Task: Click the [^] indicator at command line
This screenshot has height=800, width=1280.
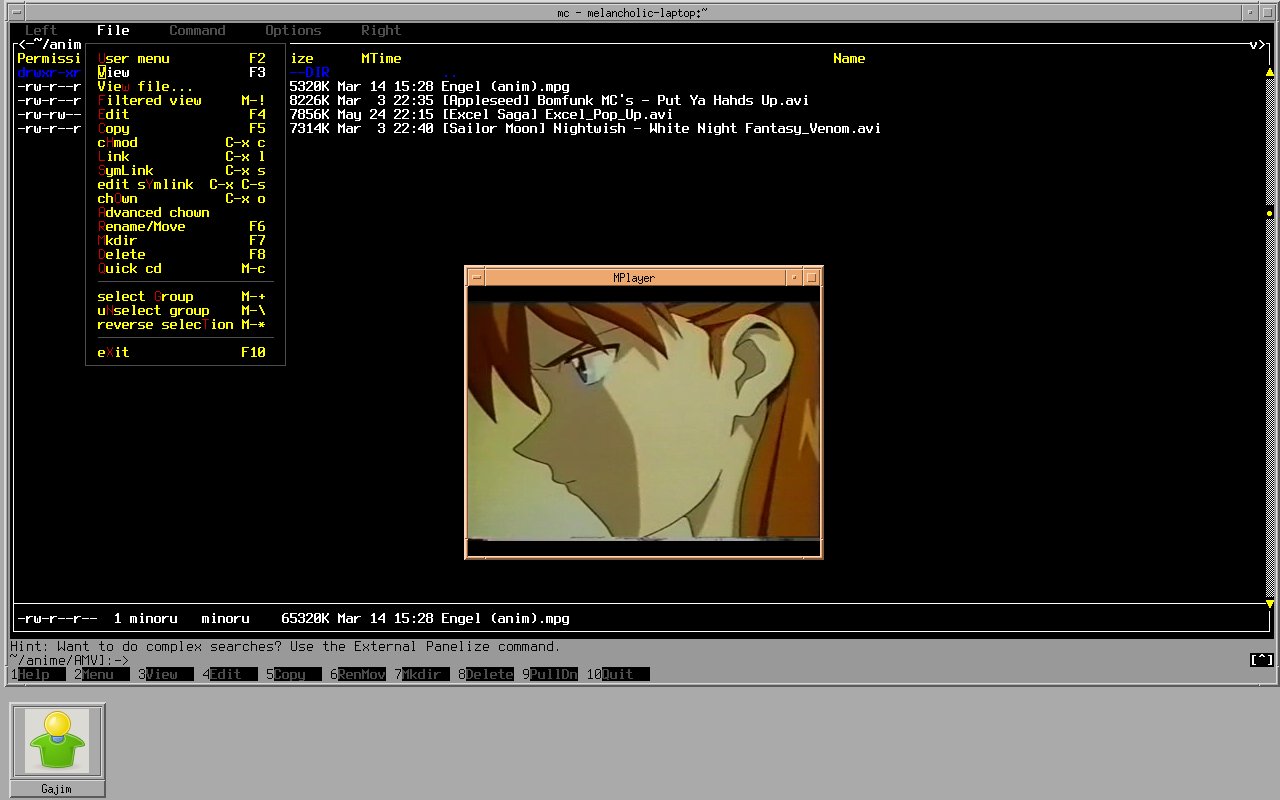Action: pos(1262,660)
